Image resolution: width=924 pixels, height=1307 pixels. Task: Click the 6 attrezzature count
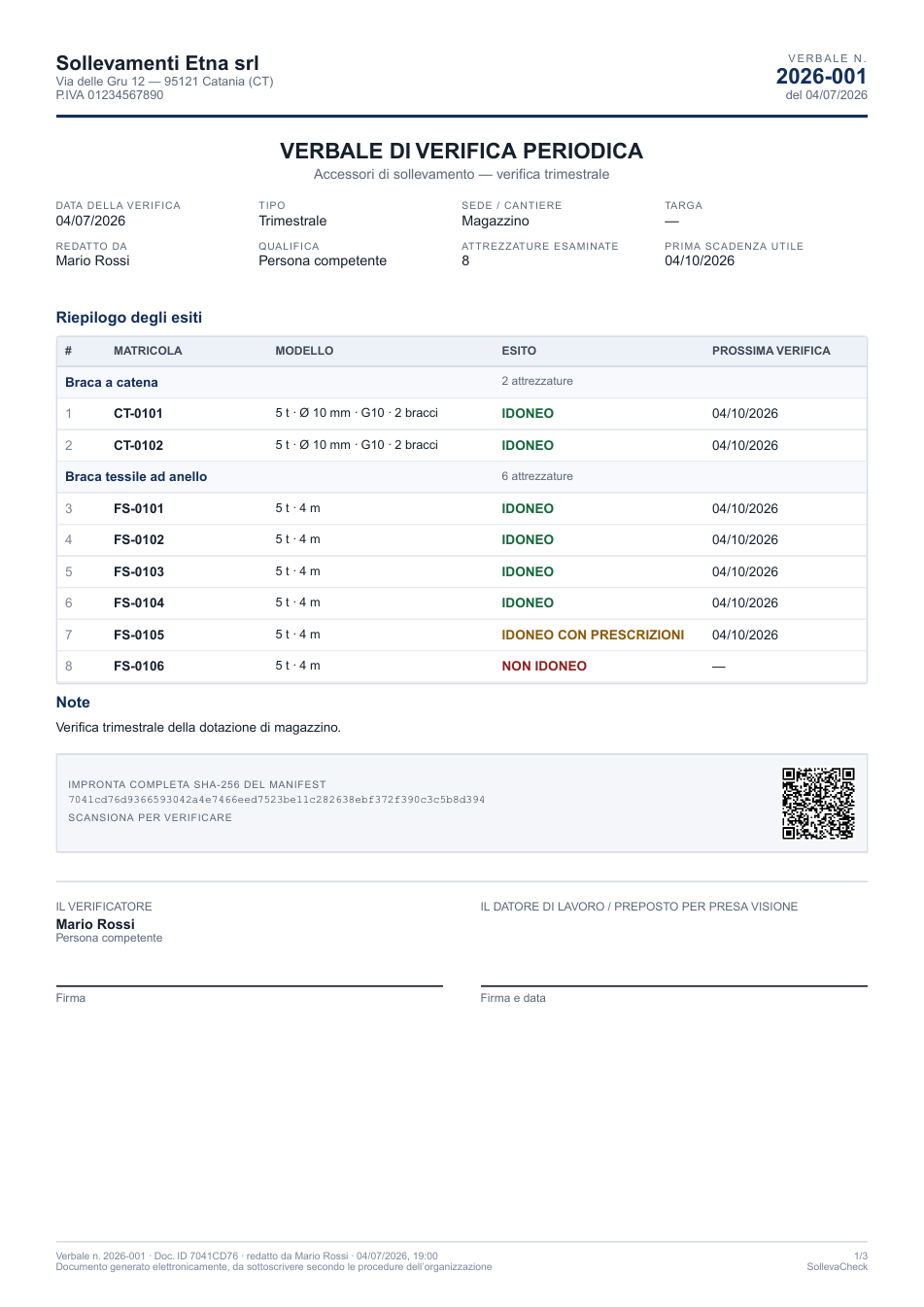pos(537,476)
